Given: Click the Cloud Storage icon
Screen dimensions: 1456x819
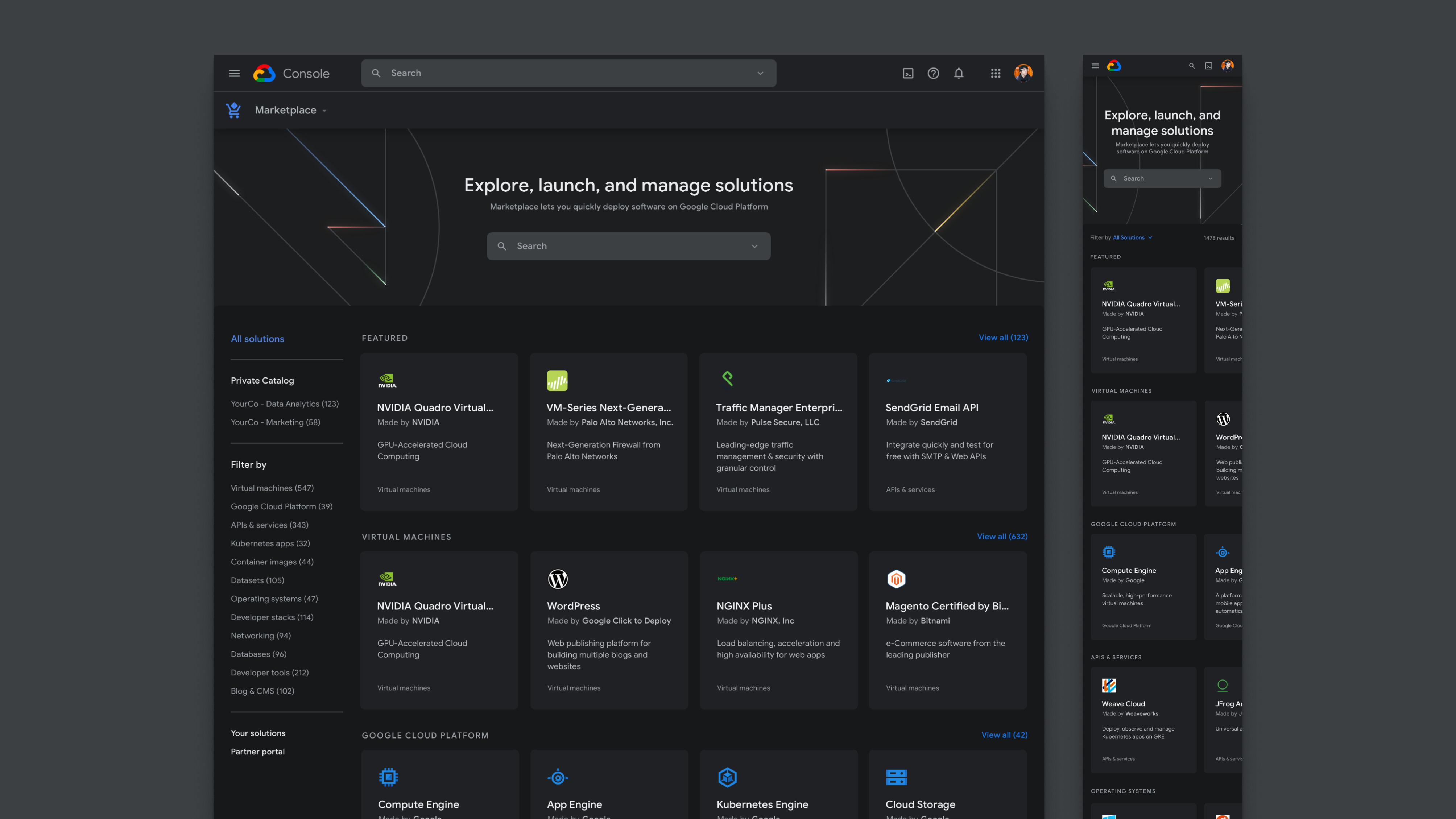Looking at the screenshot, I should pyautogui.click(x=896, y=777).
